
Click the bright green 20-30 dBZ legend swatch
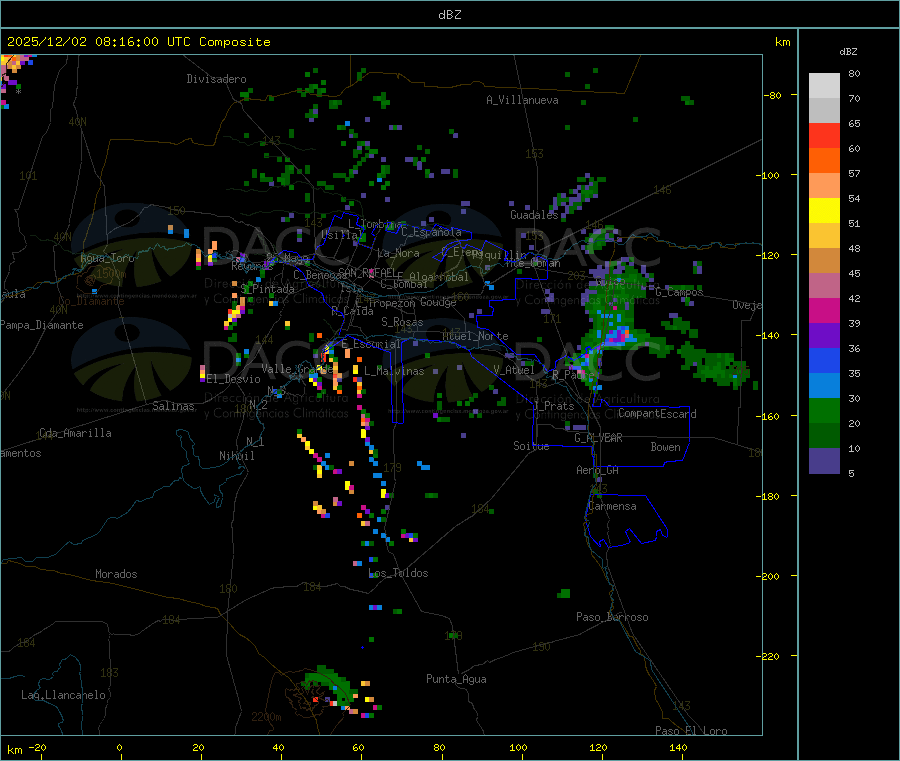(x=824, y=410)
